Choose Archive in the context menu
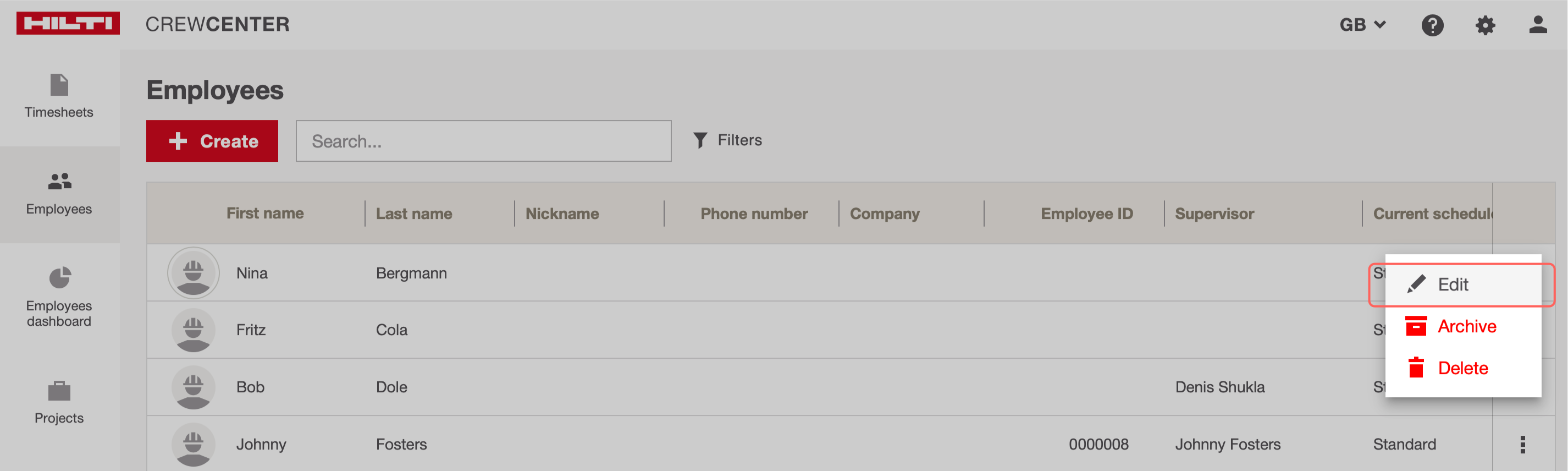The height and width of the screenshot is (471, 1568). pos(1466,327)
